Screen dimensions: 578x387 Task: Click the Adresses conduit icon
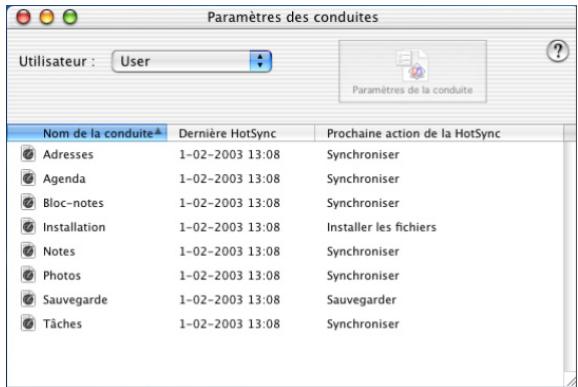tap(28, 154)
